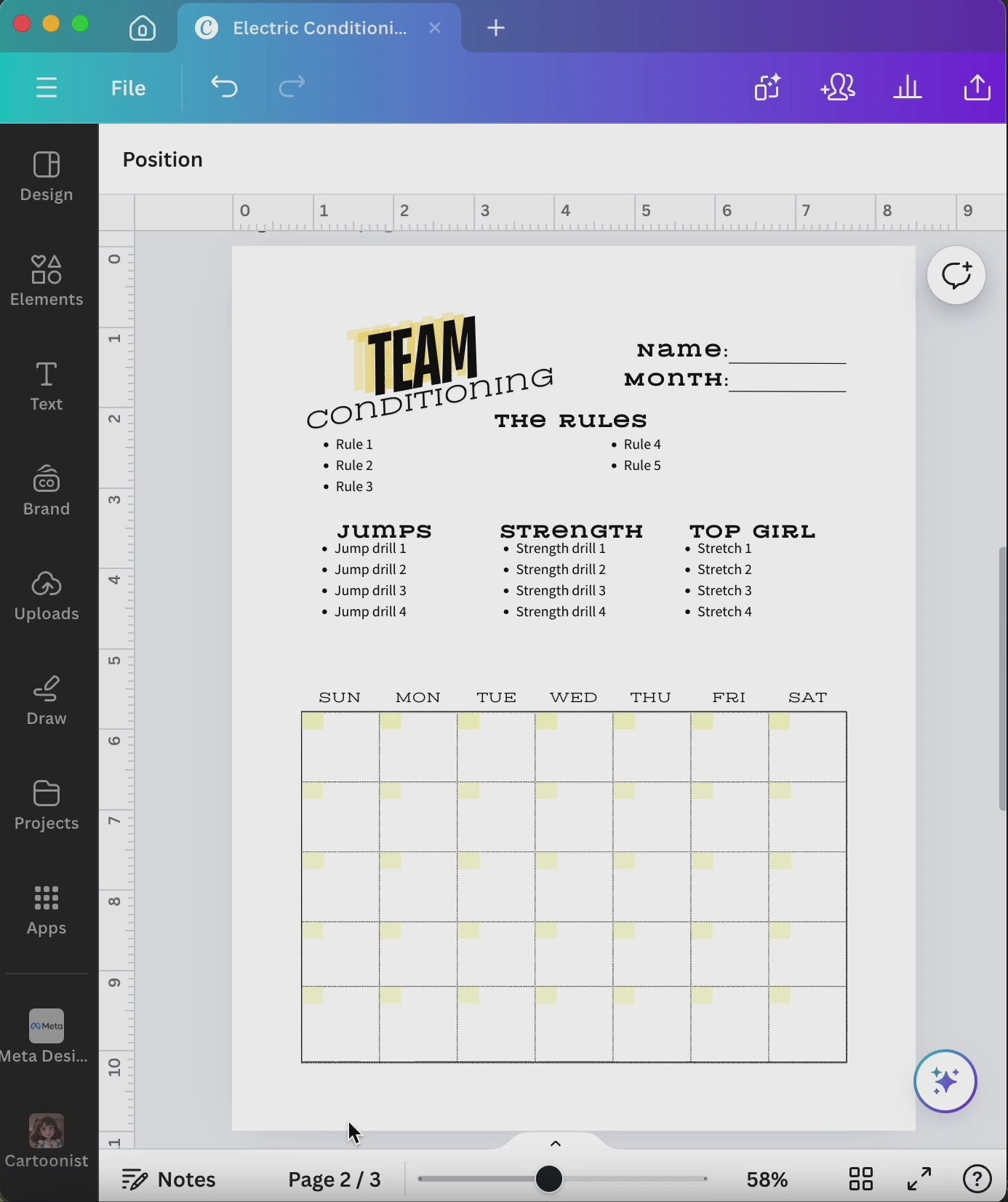Open the Help question mark

[977, 1178]
